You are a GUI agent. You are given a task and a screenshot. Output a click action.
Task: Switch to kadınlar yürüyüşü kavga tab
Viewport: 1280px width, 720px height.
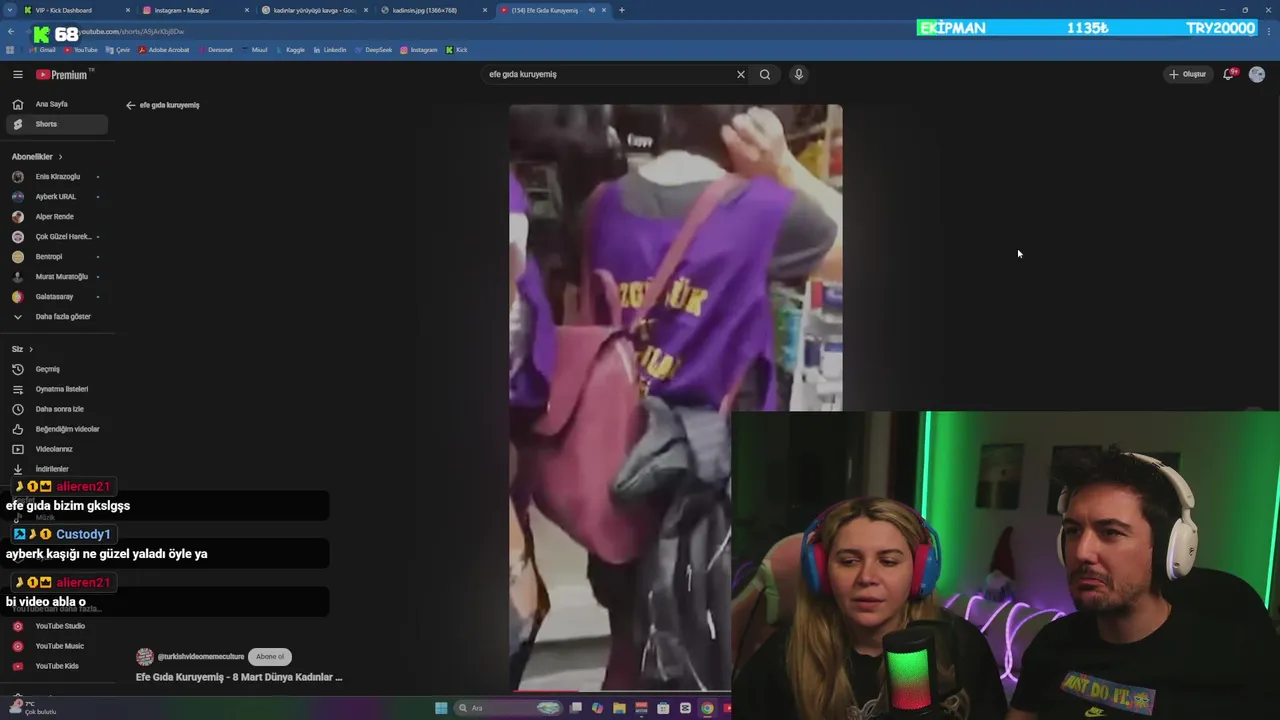[x=314, y=10]
